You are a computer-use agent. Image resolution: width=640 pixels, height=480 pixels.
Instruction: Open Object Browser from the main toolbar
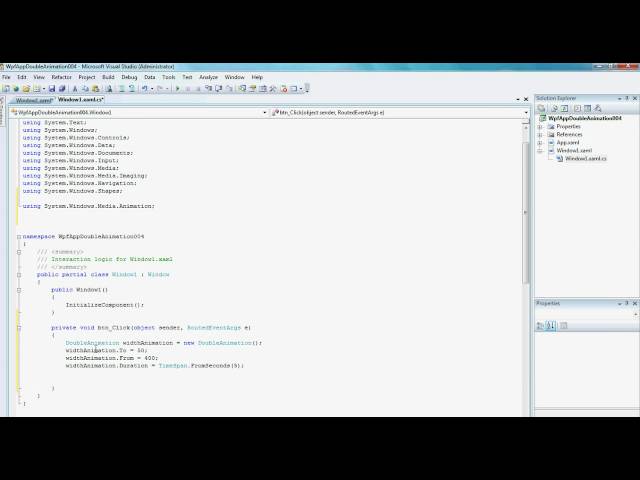263,88
